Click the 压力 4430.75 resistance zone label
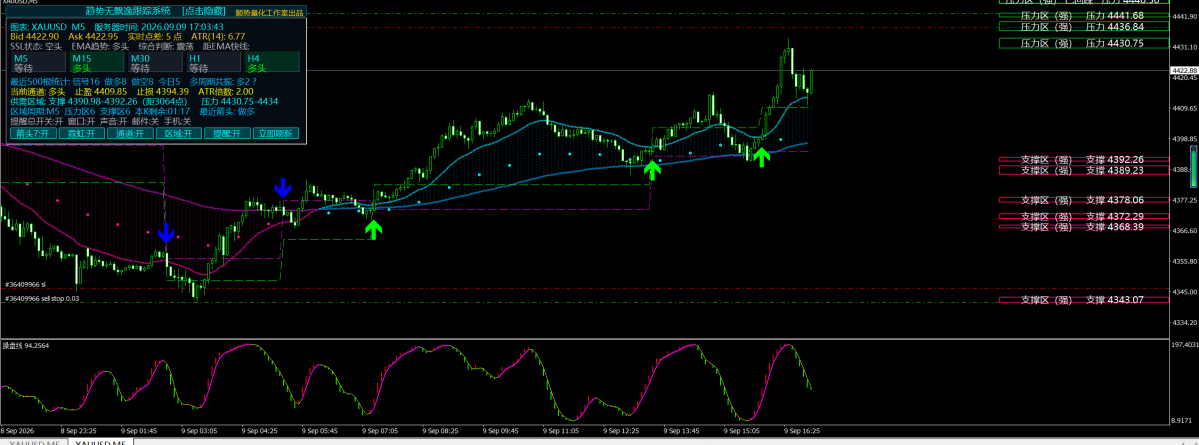Screen dimensions: 1199x445 1084,44
